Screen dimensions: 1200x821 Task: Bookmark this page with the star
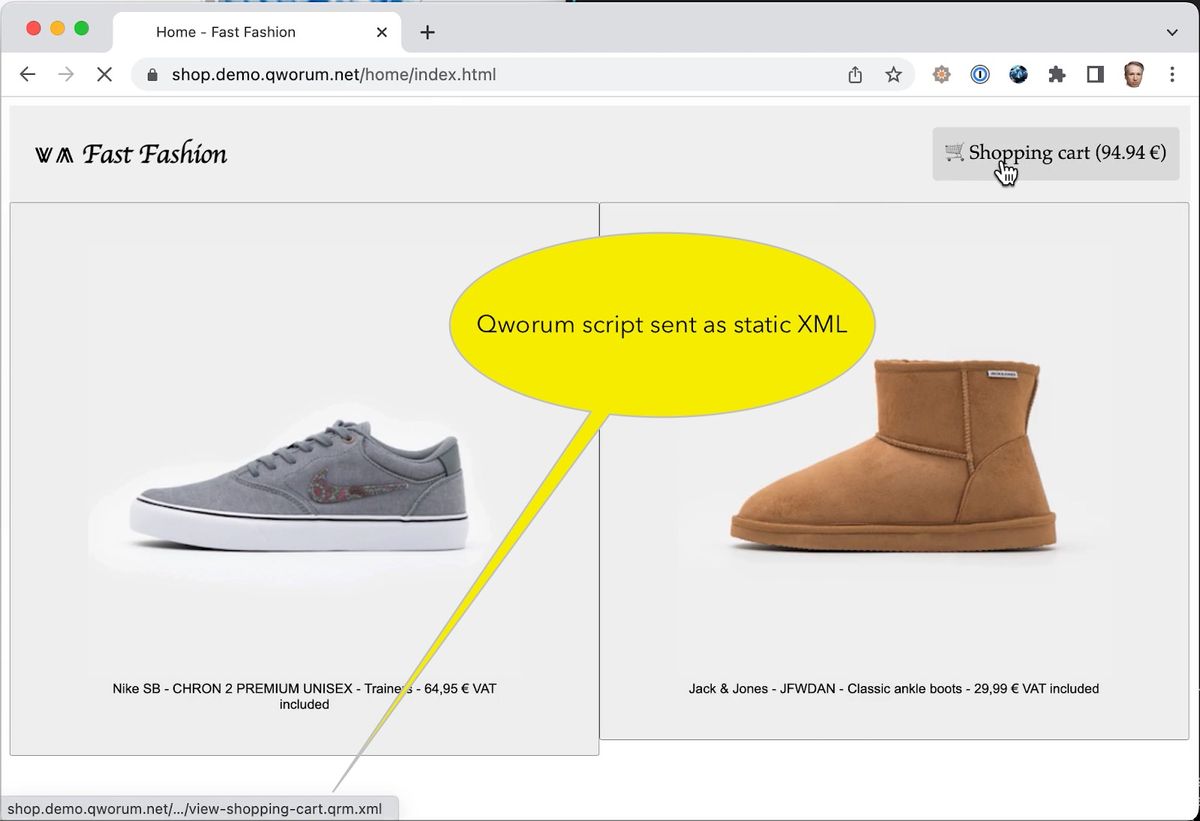click(x=893, y=75)
